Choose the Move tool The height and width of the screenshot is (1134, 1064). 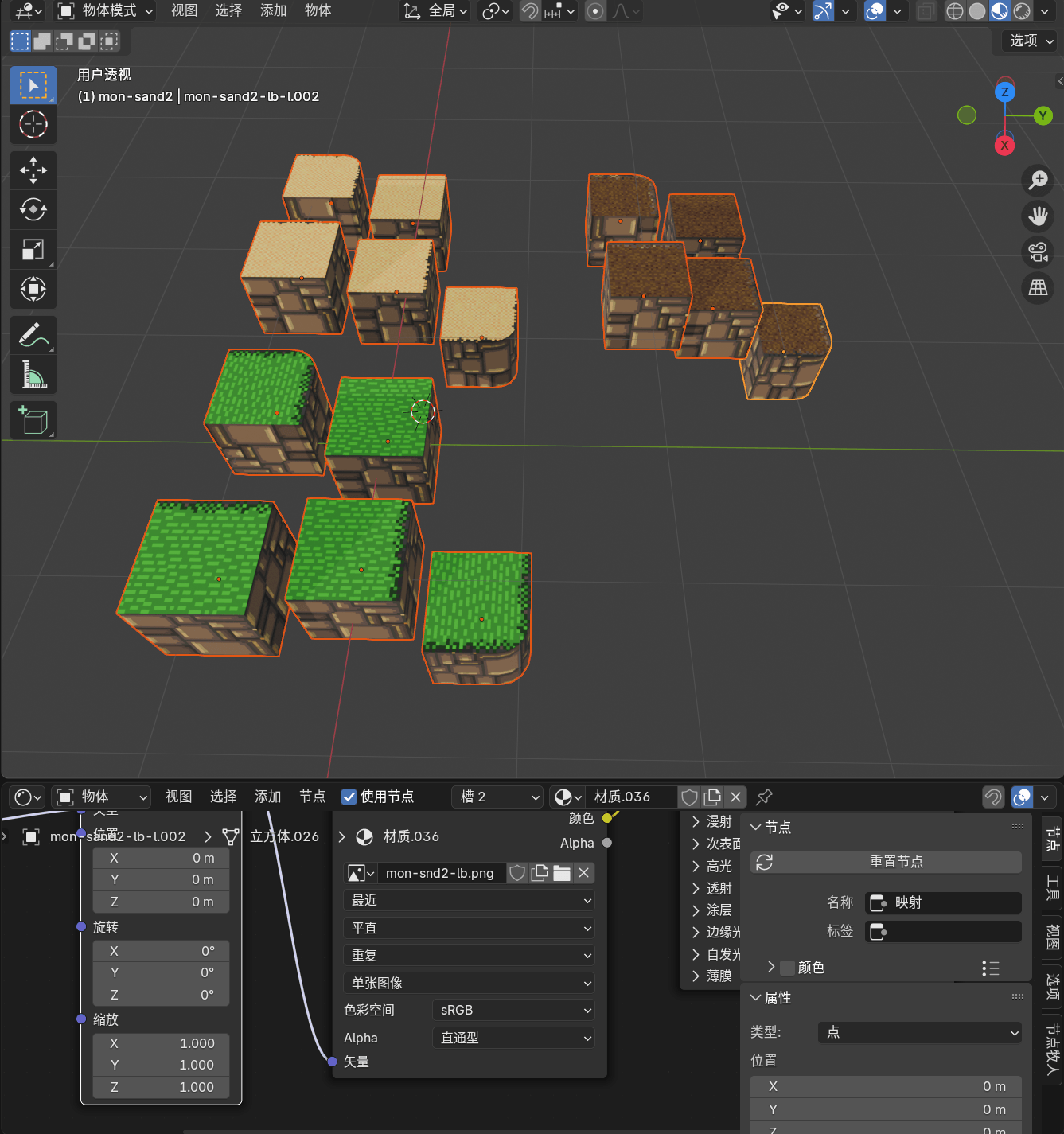[33, 170]
